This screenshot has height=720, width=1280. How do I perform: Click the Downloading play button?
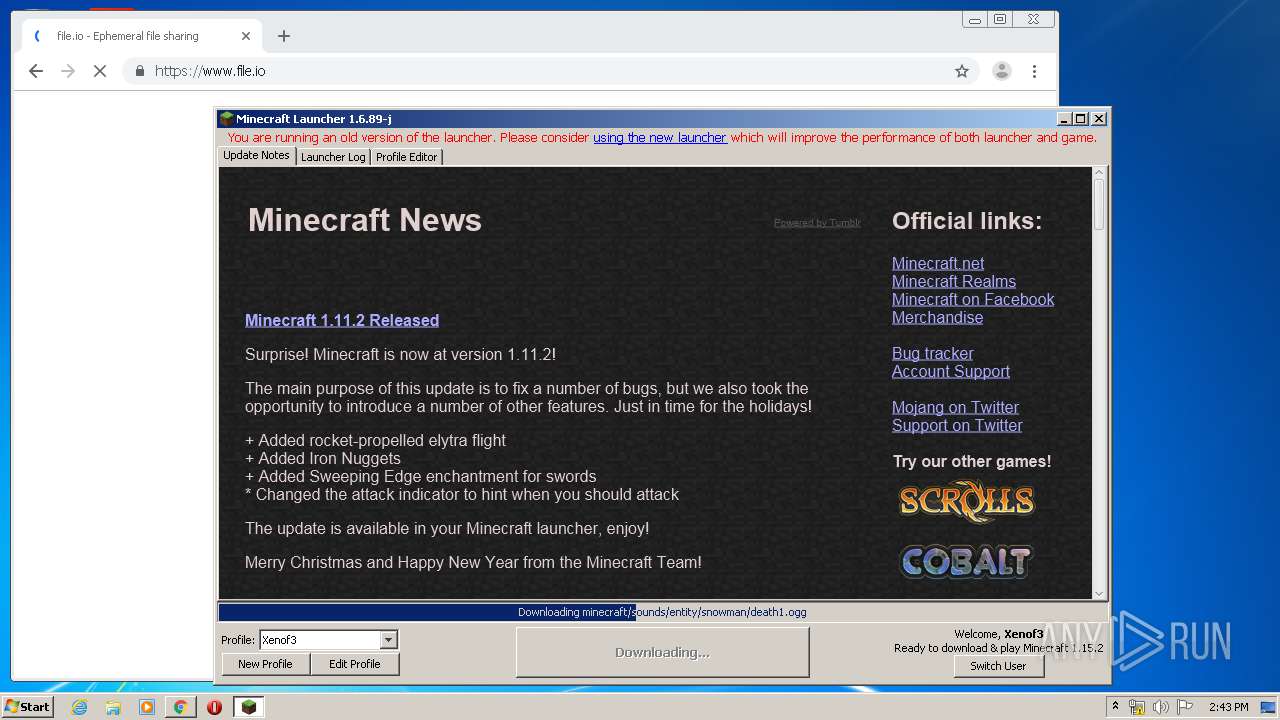[662, 652]
